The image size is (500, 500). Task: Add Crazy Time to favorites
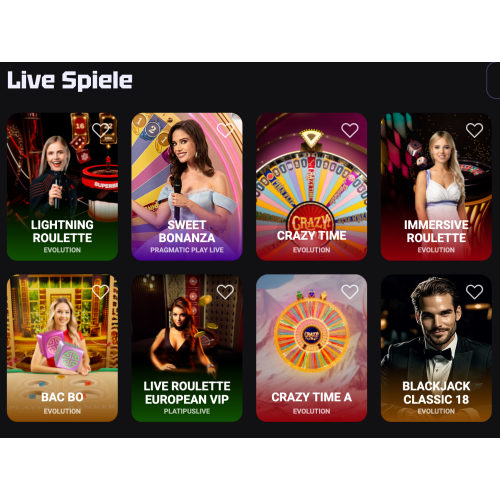[x=350, y=130]
